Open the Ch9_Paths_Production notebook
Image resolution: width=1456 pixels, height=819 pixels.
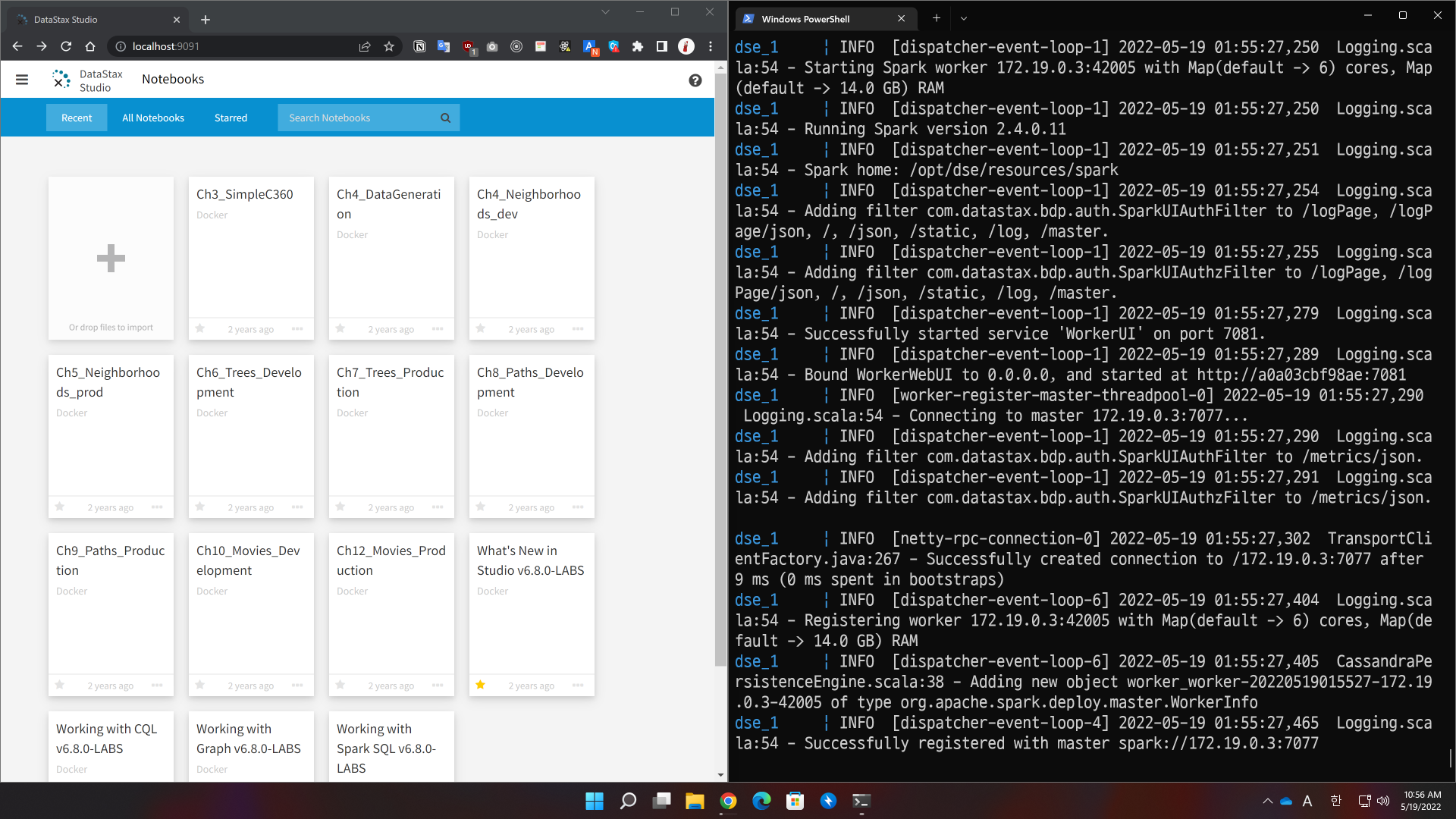coord(111,614)
